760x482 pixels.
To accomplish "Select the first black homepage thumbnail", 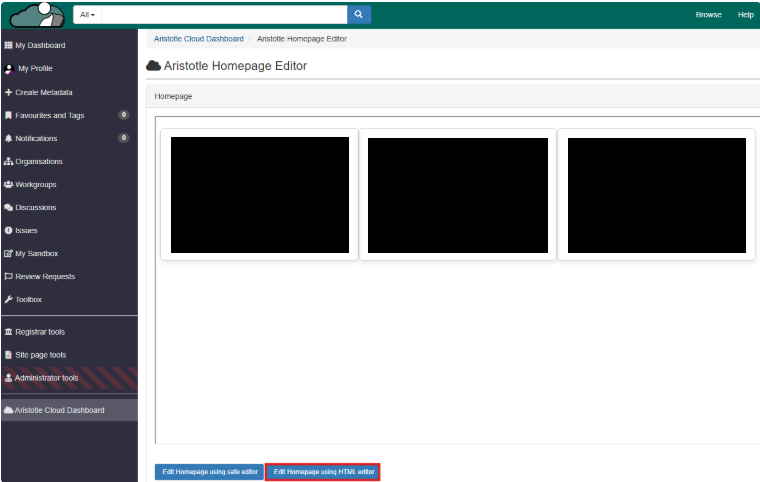I will (259, 195).
